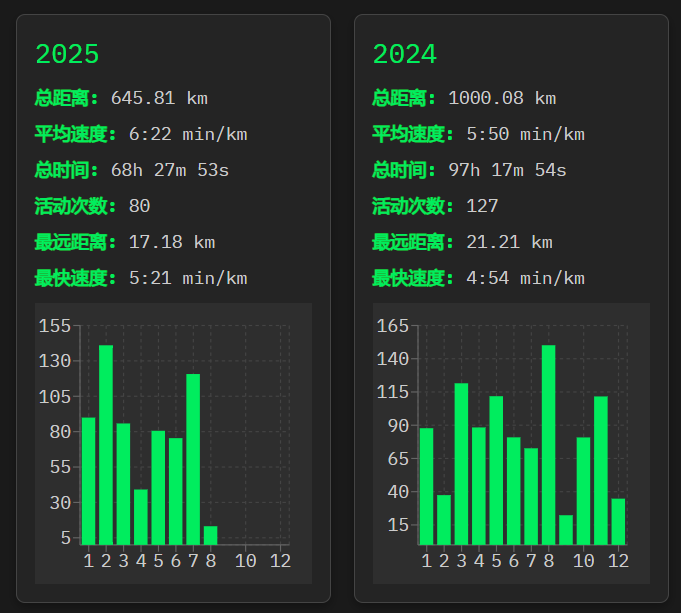Click the 2025 year heading
Viewport: 681px width, 613px height.
click(x=67, y=54)
